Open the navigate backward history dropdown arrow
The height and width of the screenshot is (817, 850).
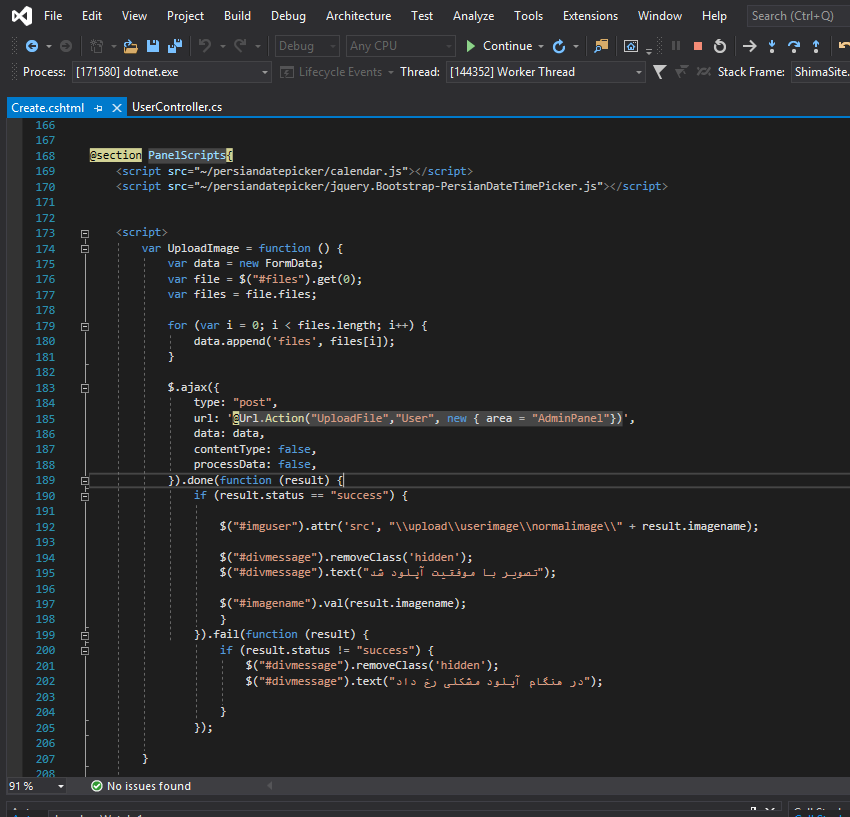coord(49,47)
